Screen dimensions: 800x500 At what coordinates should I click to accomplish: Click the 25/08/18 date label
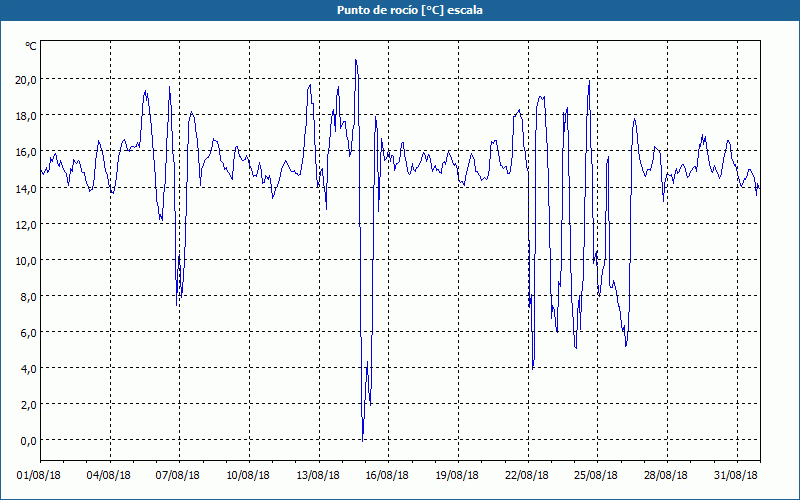pyautogui.click(x=596, y=475)
